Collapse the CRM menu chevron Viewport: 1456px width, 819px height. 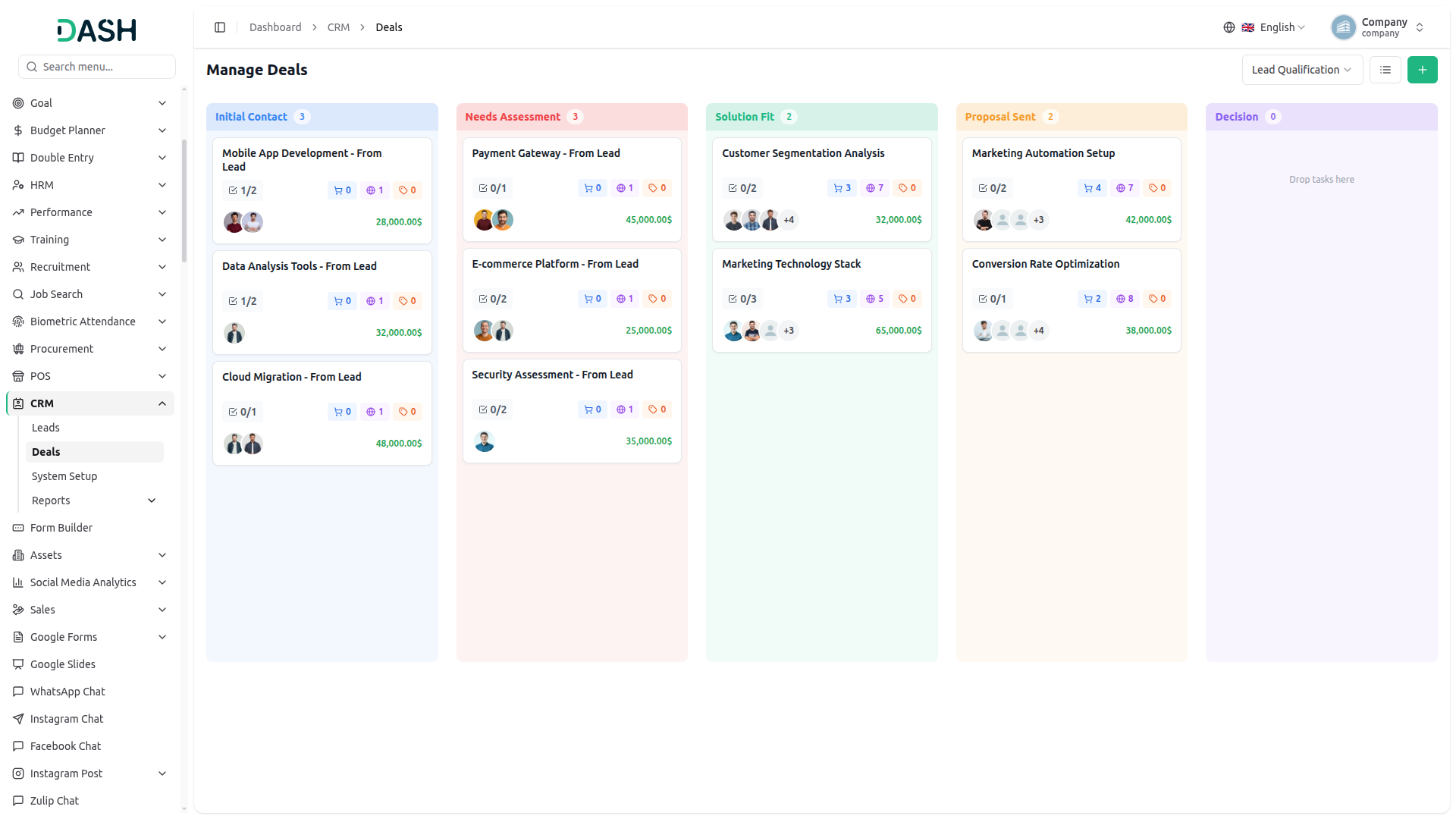click(162, 403)
